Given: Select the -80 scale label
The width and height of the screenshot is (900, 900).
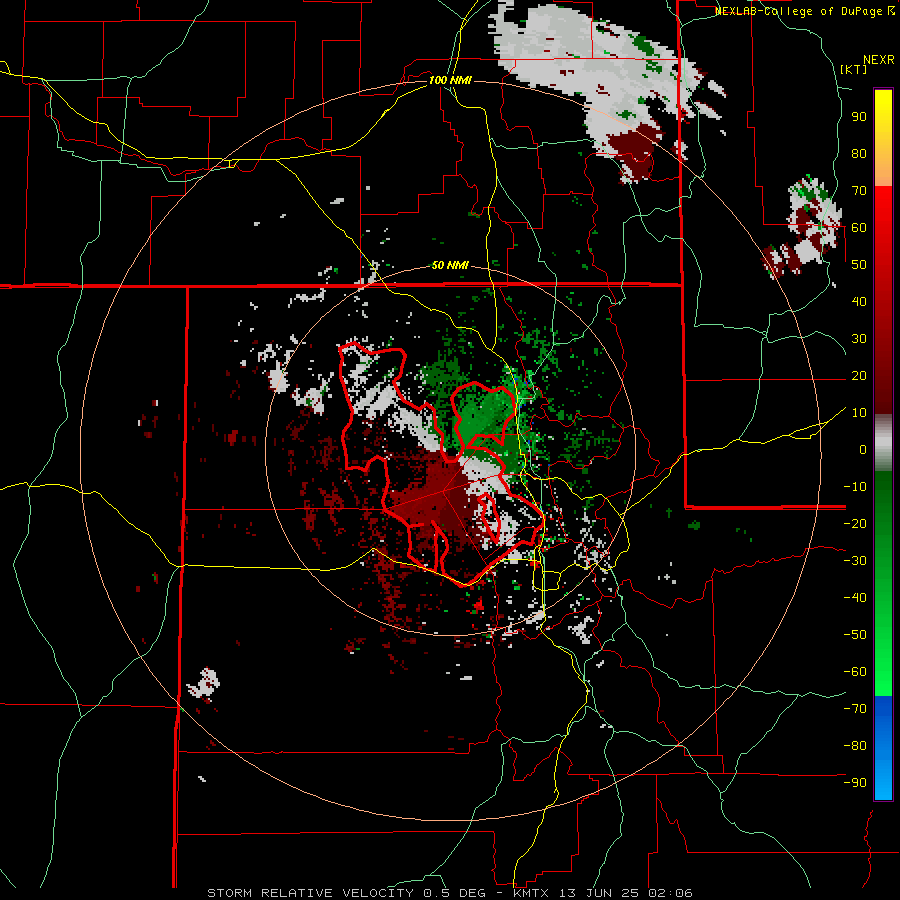Looking at the screenshot, I should coord(855,746).
